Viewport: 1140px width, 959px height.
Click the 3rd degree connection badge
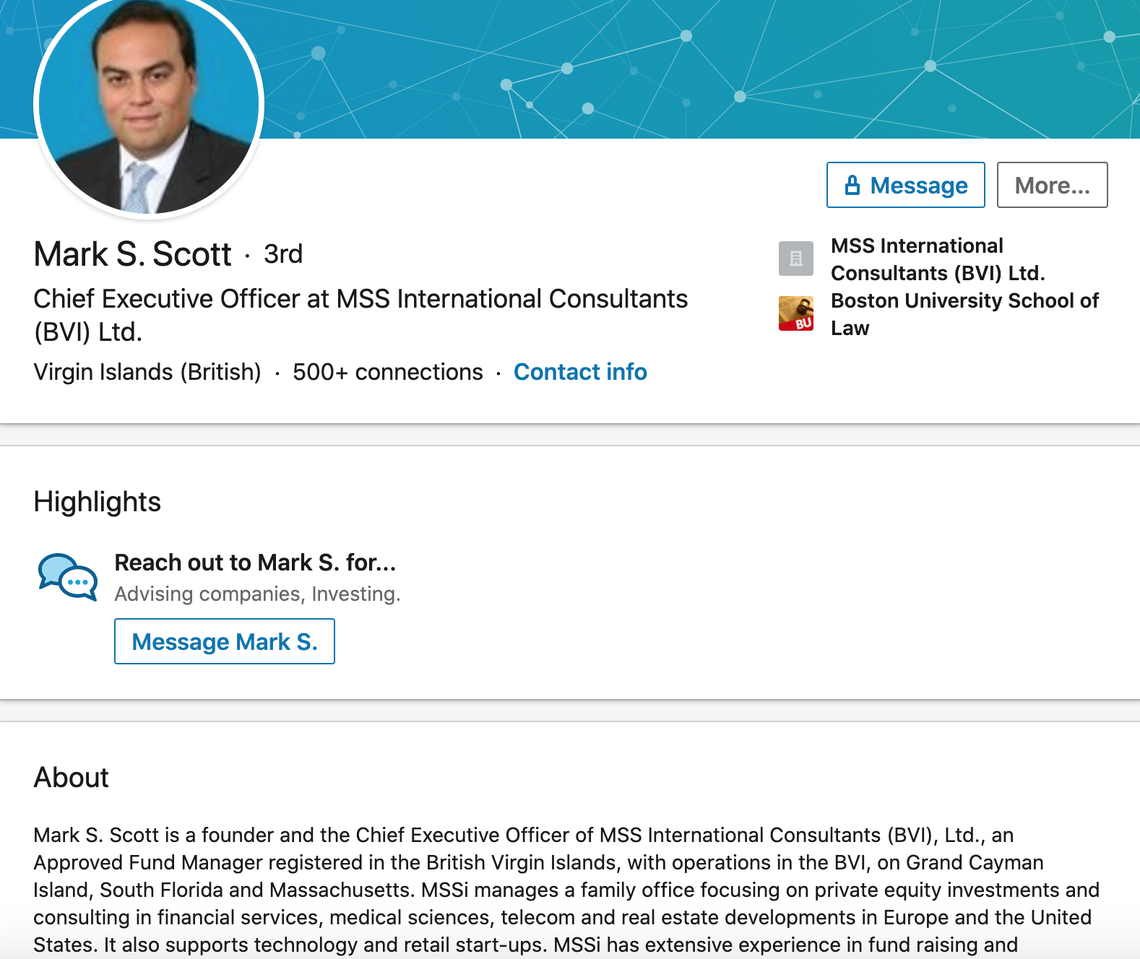click(x=282, y=254)
